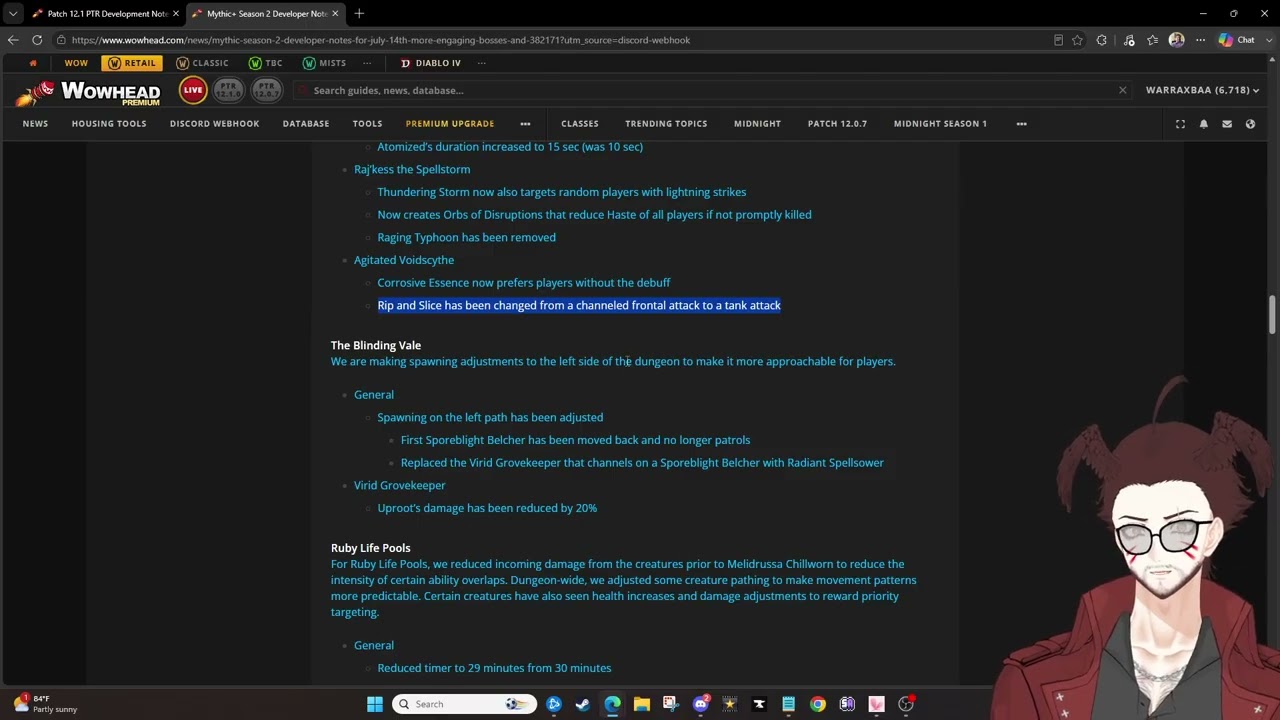Open the browser tab search dropdown
Viewport: 1280px width, 720px height.
[12, 14]
